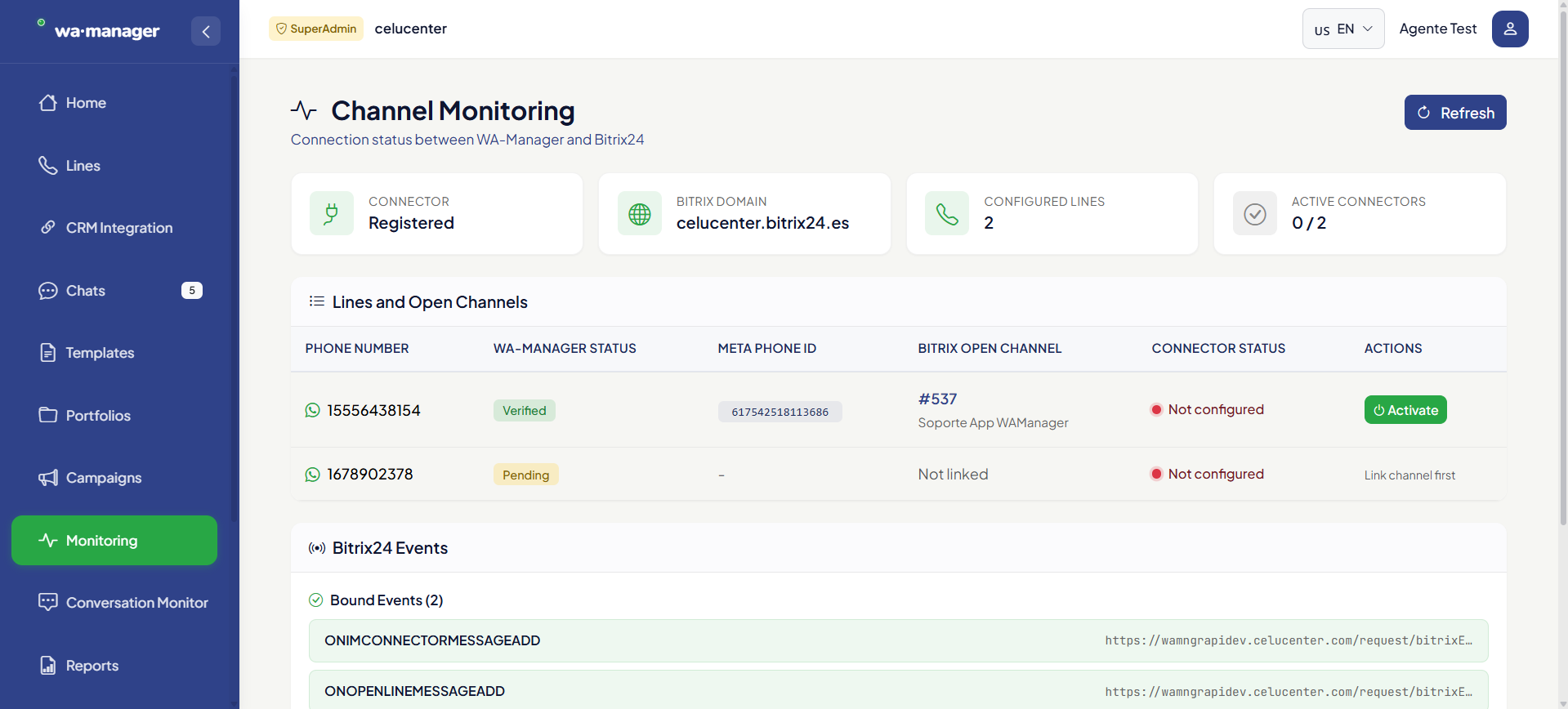Select the ONIMCONNECTORMESSAGEADD event row
This screenshot has width=1568, height=709.
899,640
